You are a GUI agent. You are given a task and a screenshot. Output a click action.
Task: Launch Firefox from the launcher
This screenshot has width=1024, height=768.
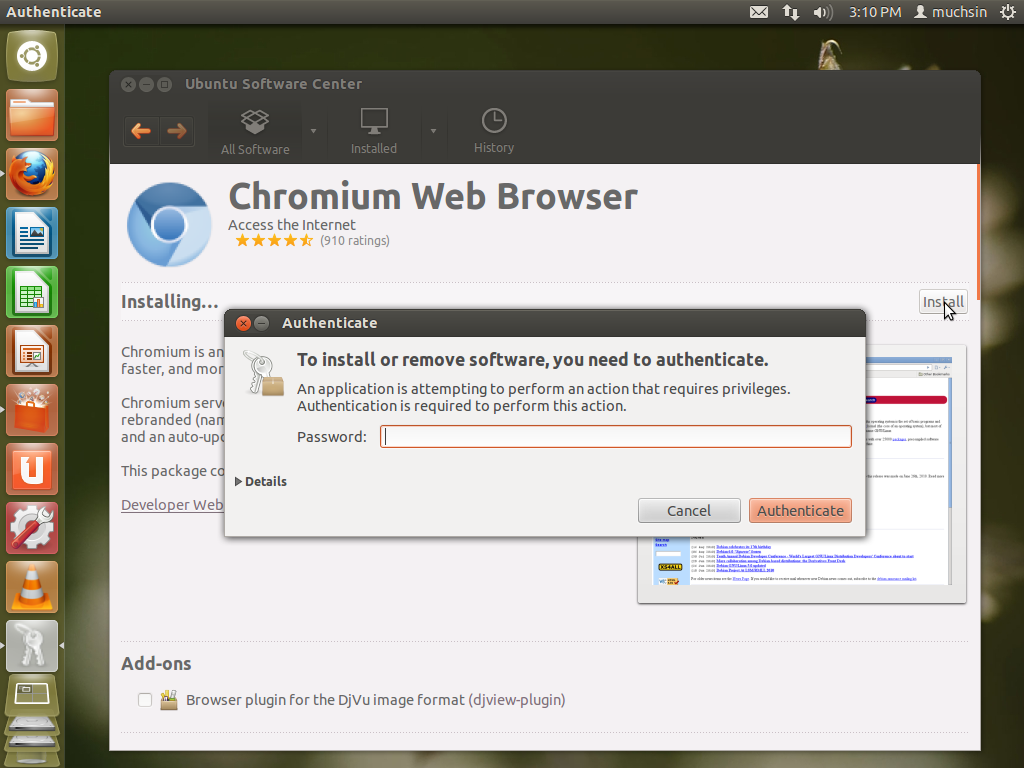pos(32,174)
